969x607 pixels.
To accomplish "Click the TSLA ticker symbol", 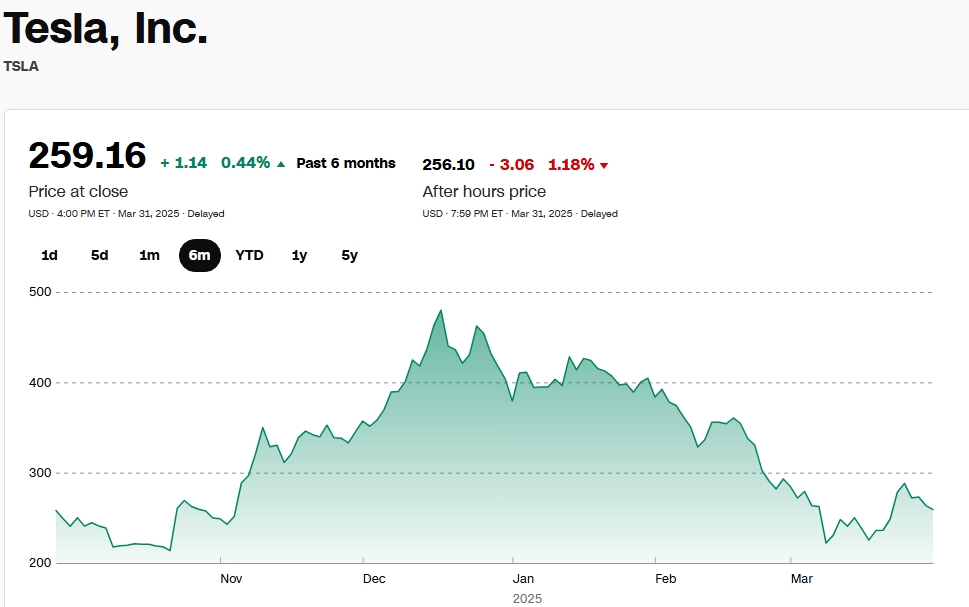I will [21, 66].
